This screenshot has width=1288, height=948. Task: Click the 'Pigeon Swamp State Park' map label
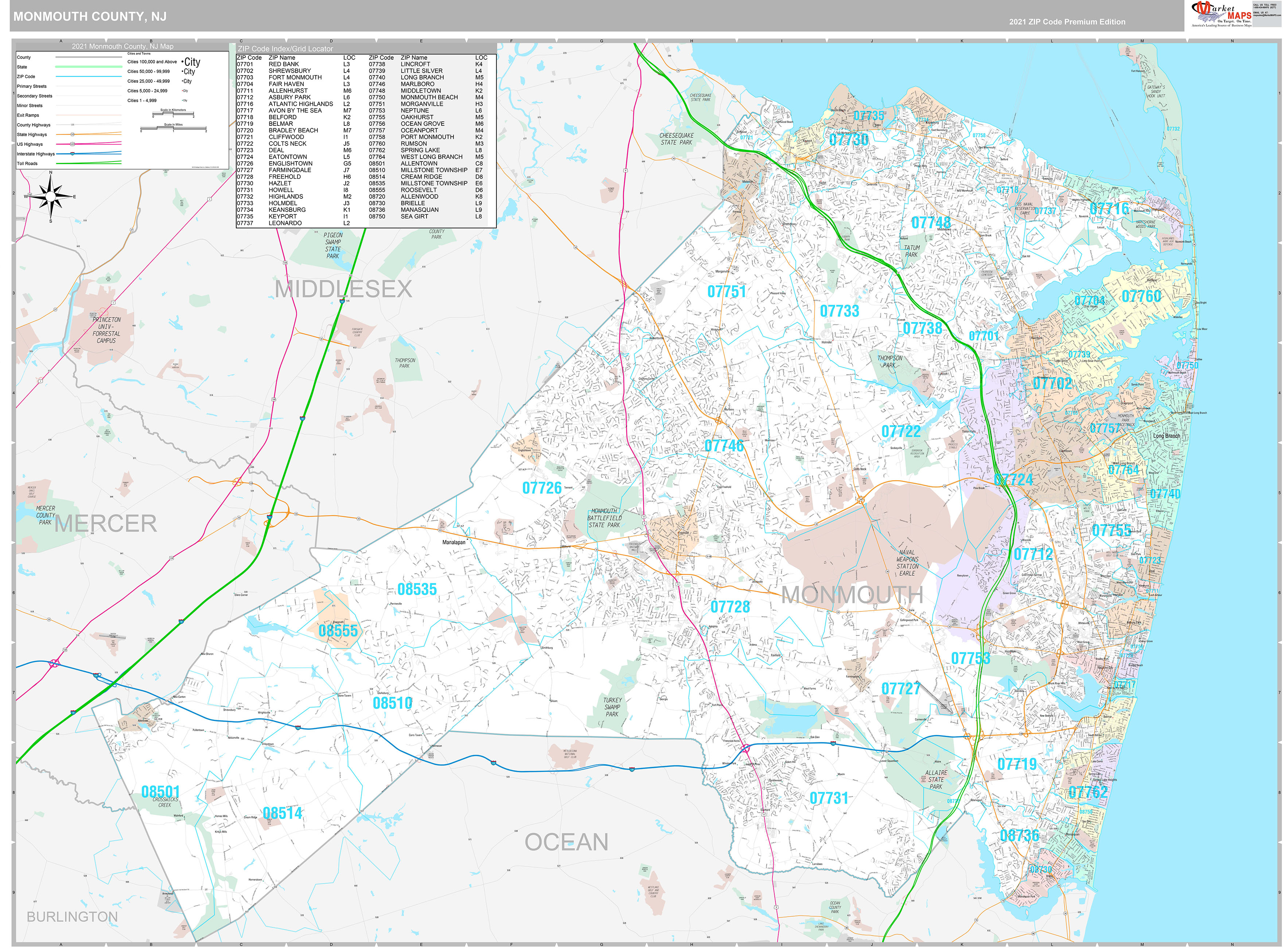click(x=333, y=246)
